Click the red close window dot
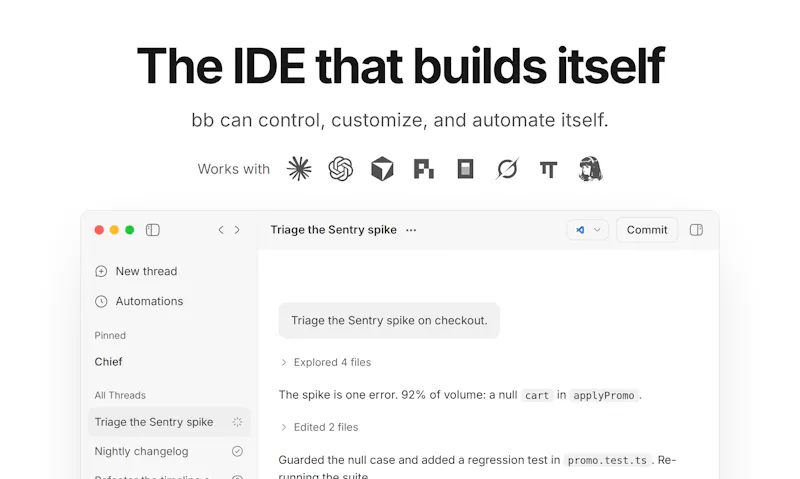The image size is (800, 479). pos(99,230)
